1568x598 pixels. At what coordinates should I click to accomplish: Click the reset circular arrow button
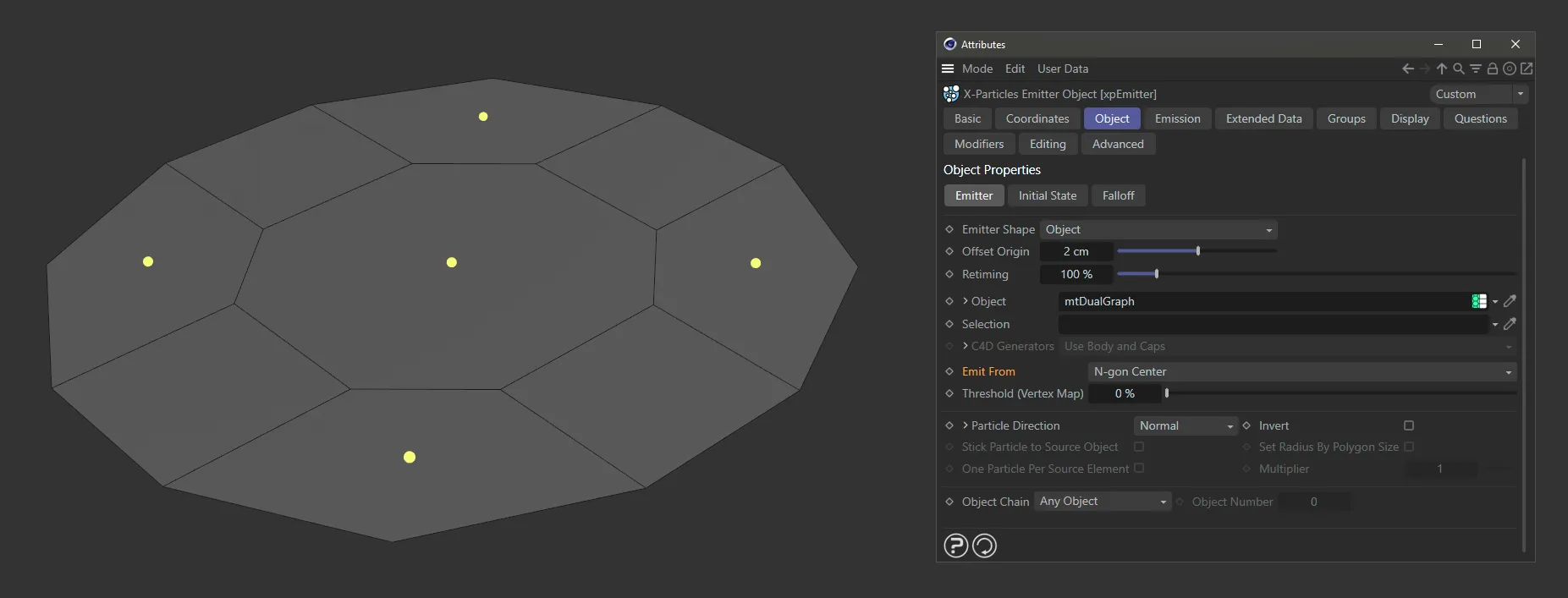click(985, 546)
